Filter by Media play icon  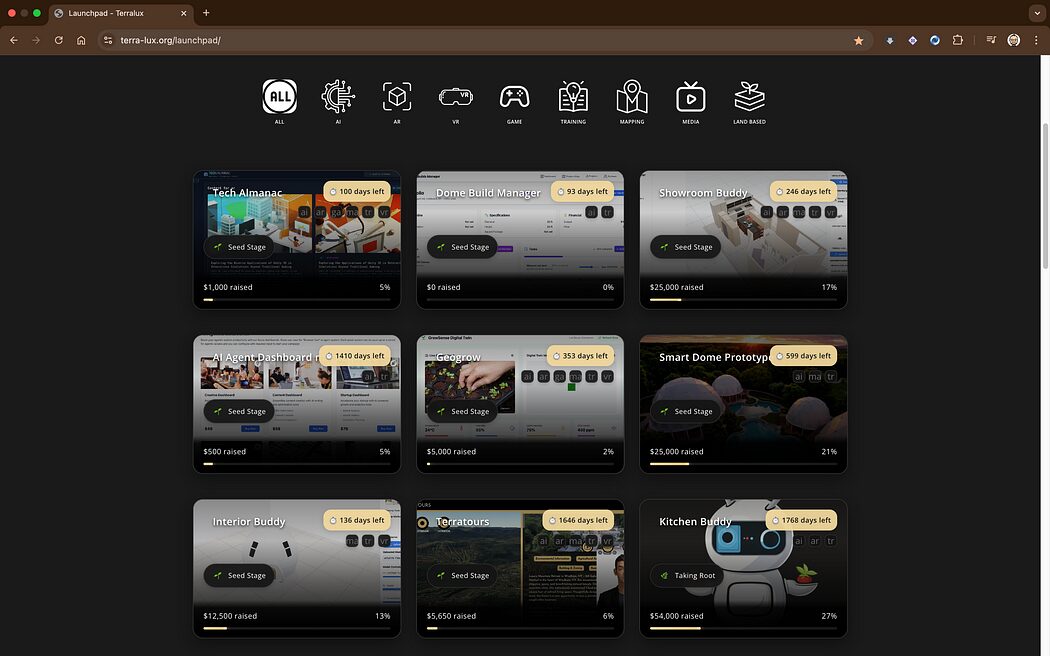690,97
